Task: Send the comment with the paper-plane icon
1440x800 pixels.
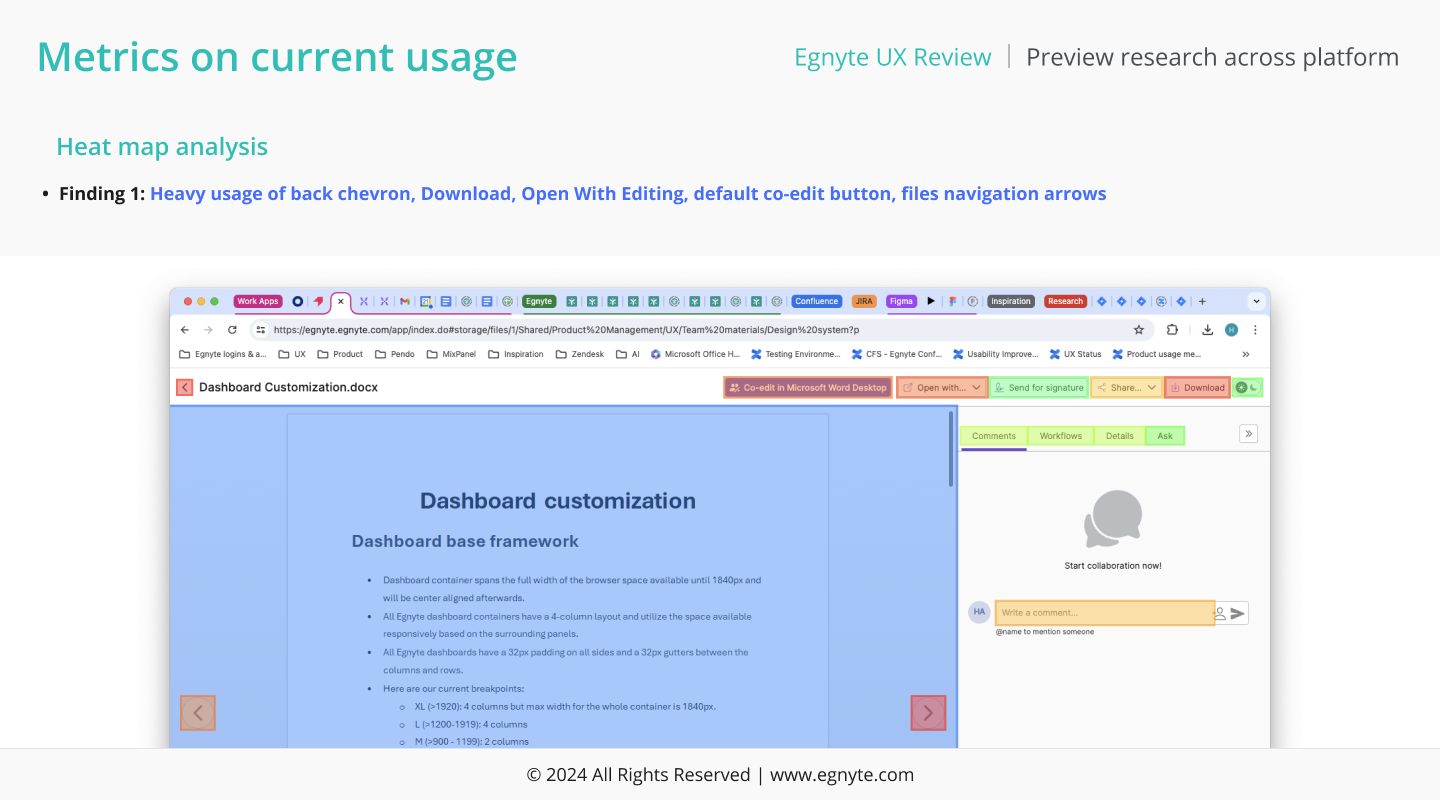Action: 1238,614
